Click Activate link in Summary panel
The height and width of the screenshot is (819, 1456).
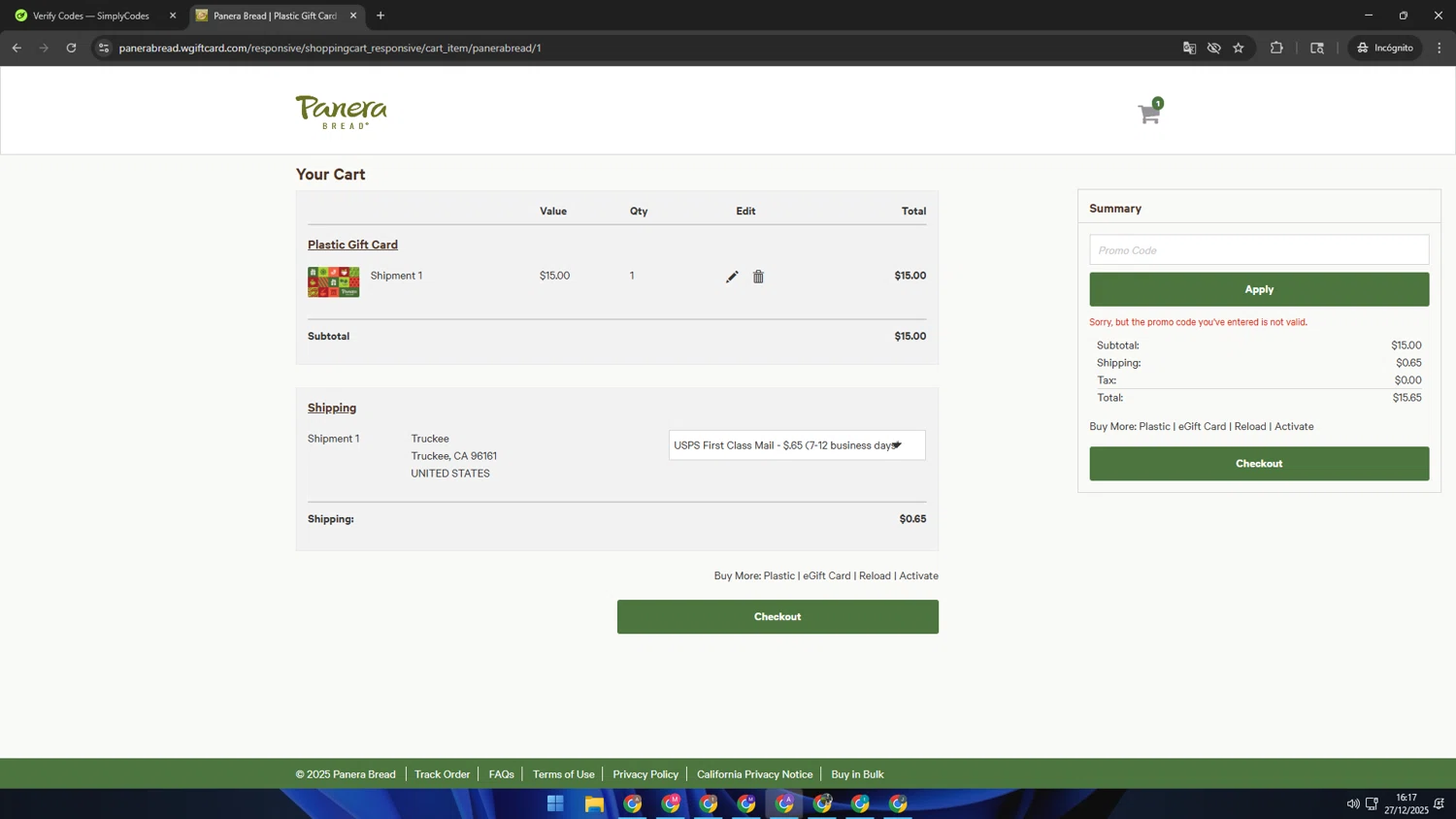point(1294,426)
